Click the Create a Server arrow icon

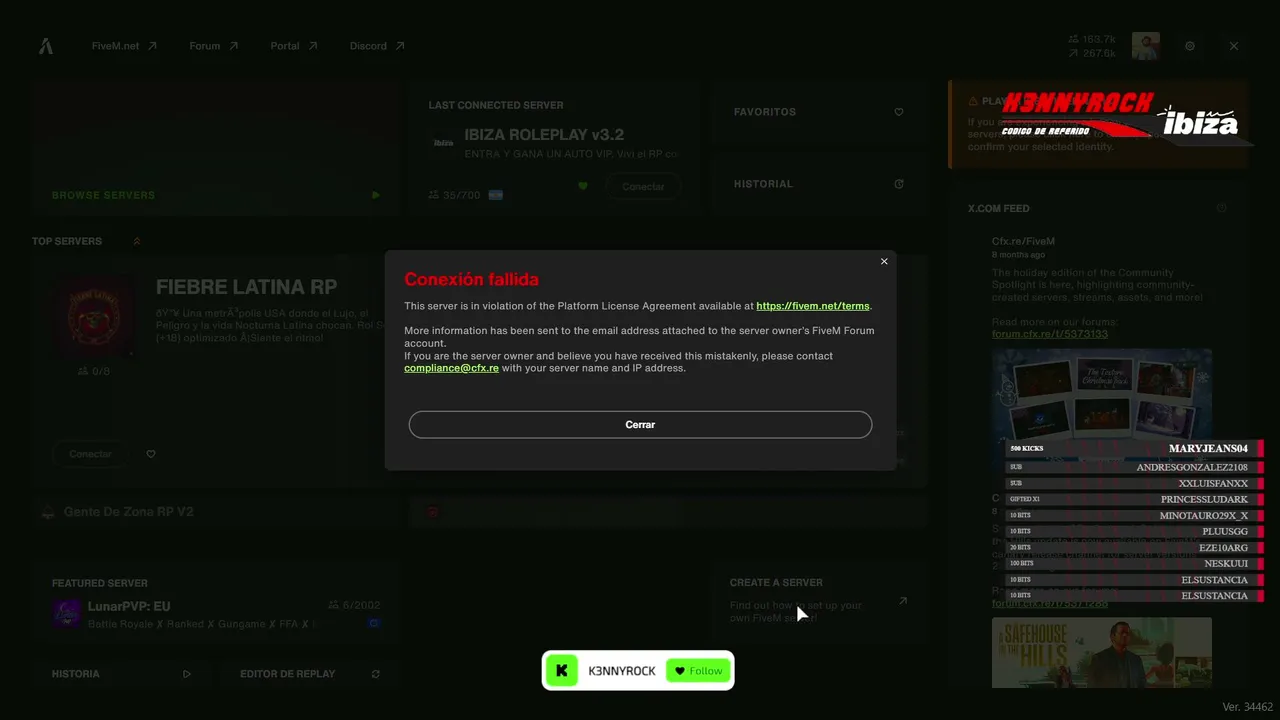point(903,601)
